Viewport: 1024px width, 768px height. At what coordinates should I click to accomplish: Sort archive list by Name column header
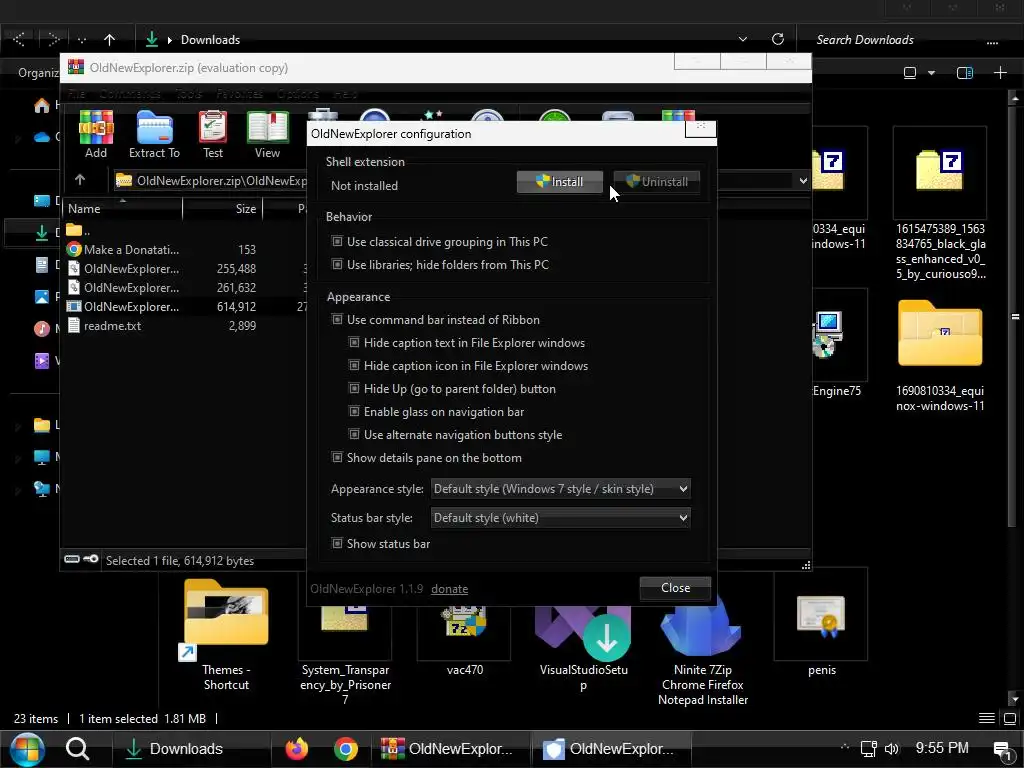(123, 209)
